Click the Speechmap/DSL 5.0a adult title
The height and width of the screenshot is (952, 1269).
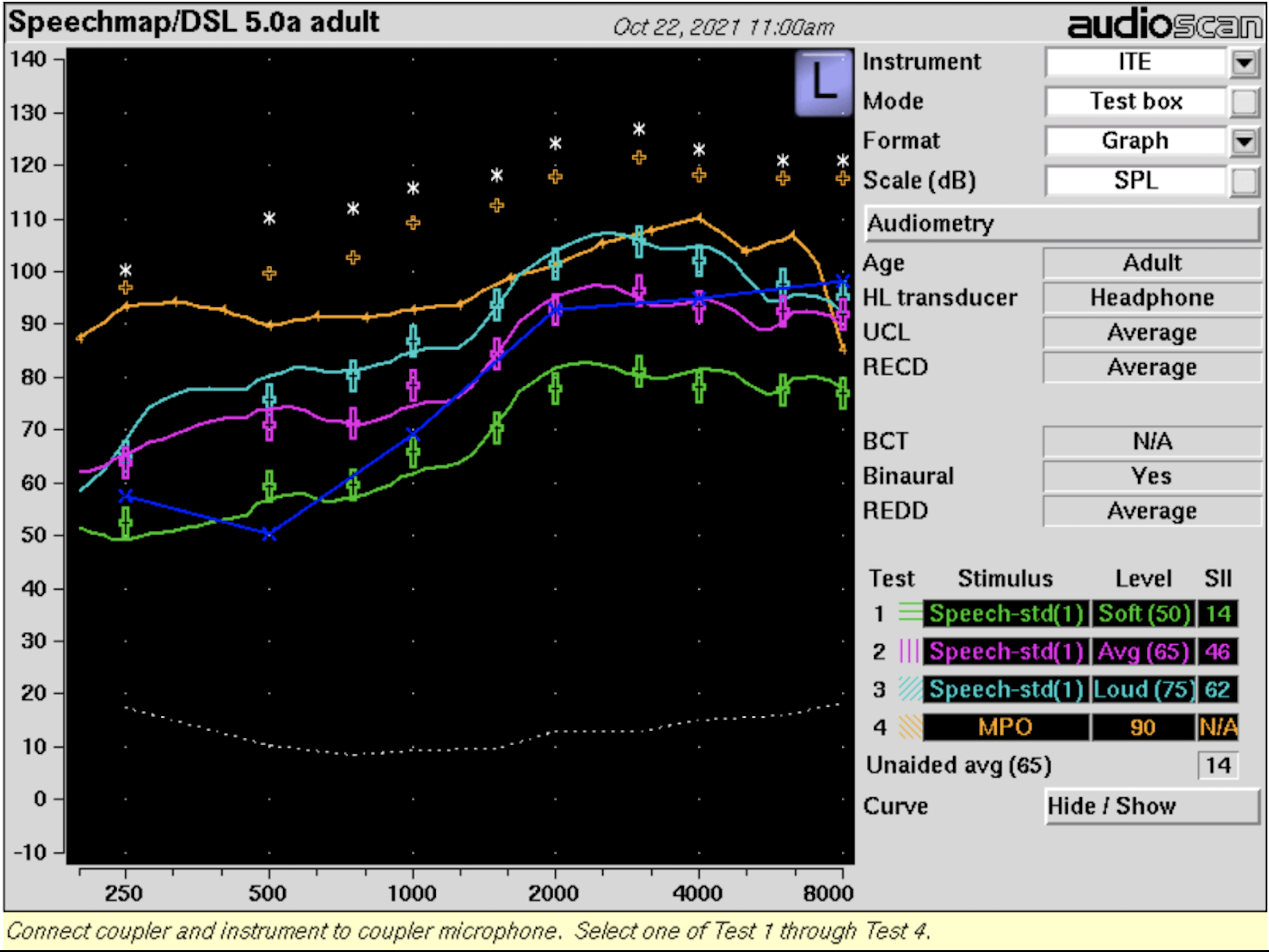194,22
